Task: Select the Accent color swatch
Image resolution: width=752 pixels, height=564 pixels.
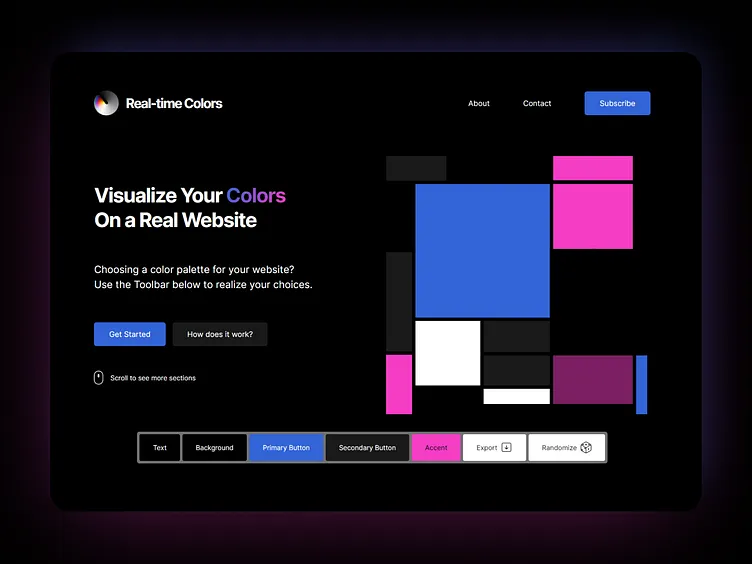Action: pos(436,447)
